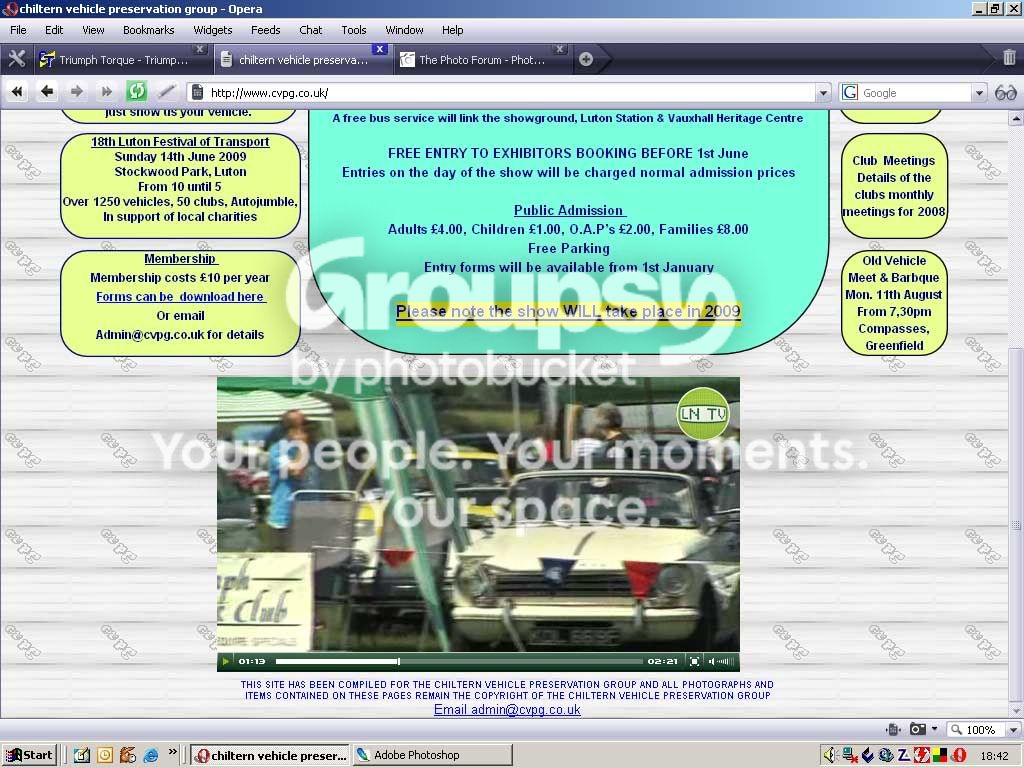This screenshot has width=1024, height=768.
Task: Open the Bookmarks menu
Action: tap(148, 30)
